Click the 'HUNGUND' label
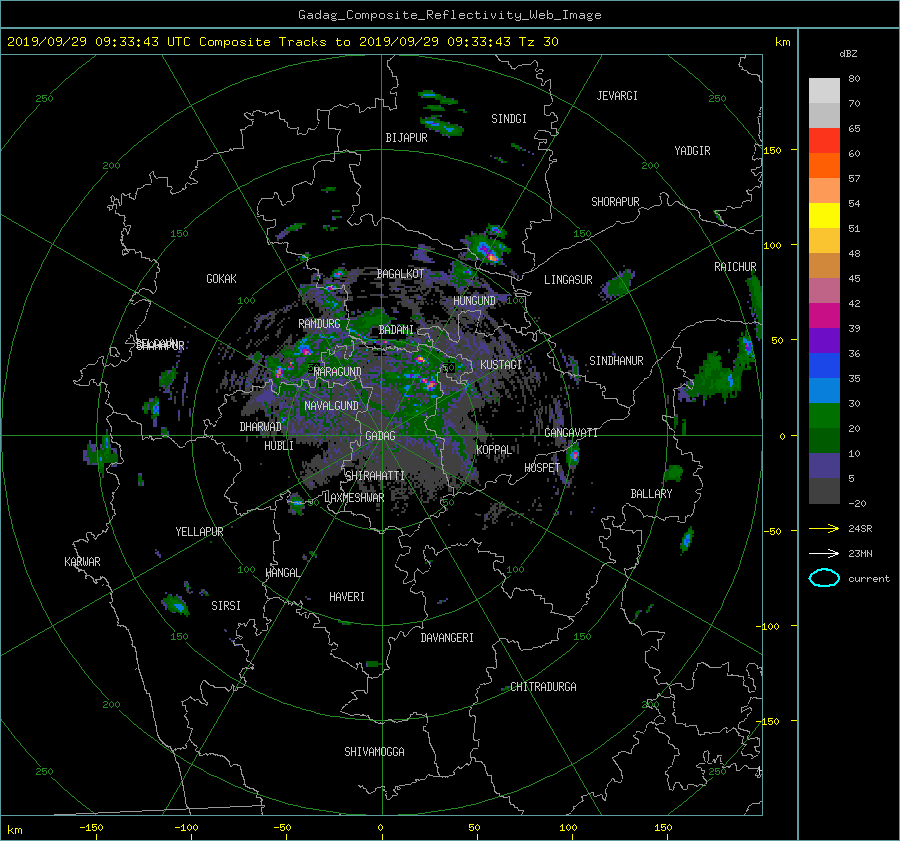This screenshot has height=841, width=900. pyautogui.click(x=474, y=301)
